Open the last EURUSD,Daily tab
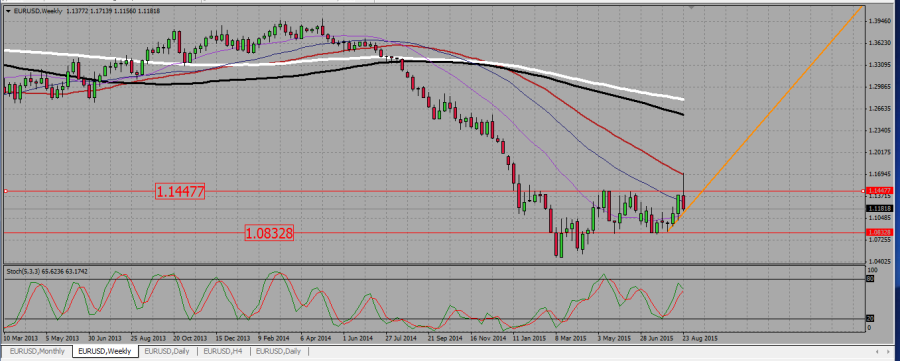900x361 pixels. point(278,351)
